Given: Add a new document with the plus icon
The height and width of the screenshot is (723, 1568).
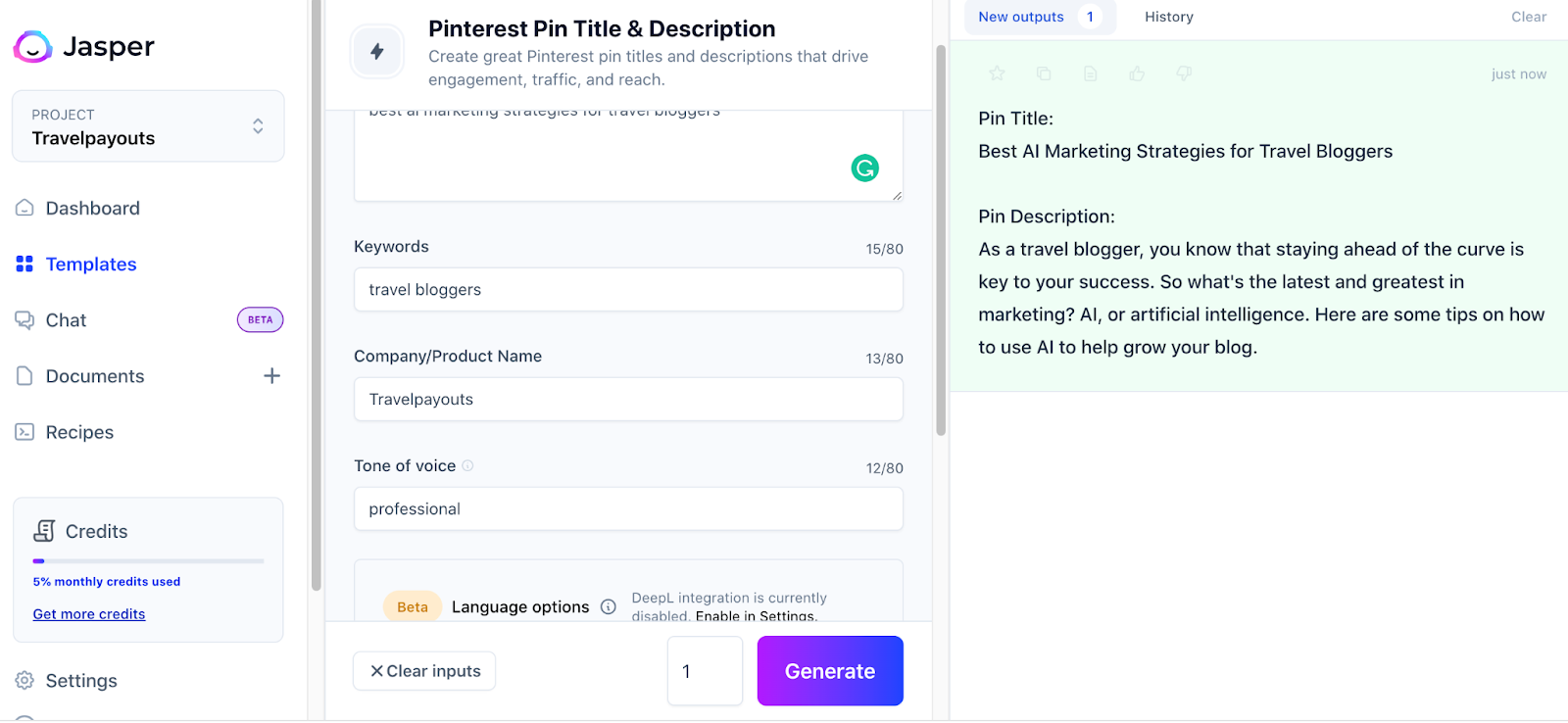Looking at the screenshot, I should point(271,375).
